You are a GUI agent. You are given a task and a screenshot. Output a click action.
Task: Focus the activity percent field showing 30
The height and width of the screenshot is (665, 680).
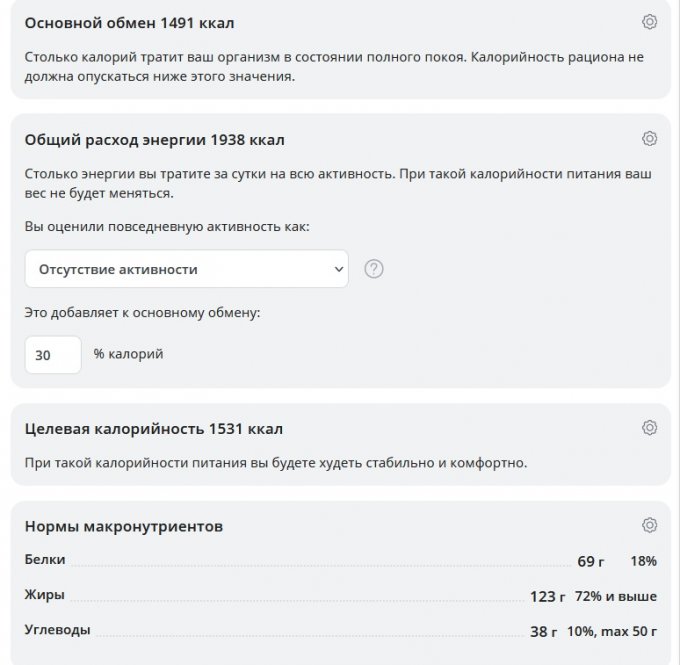coord(53,355)
